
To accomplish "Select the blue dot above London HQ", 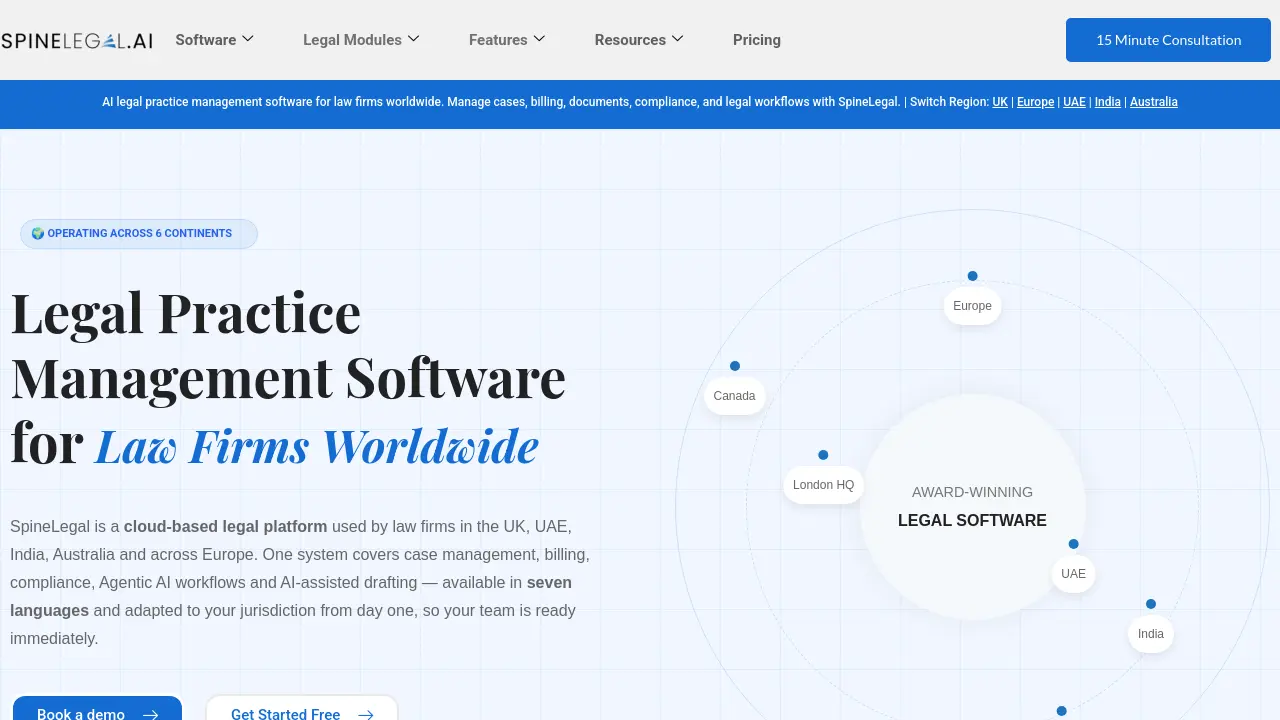I will [x=823, y=455].
